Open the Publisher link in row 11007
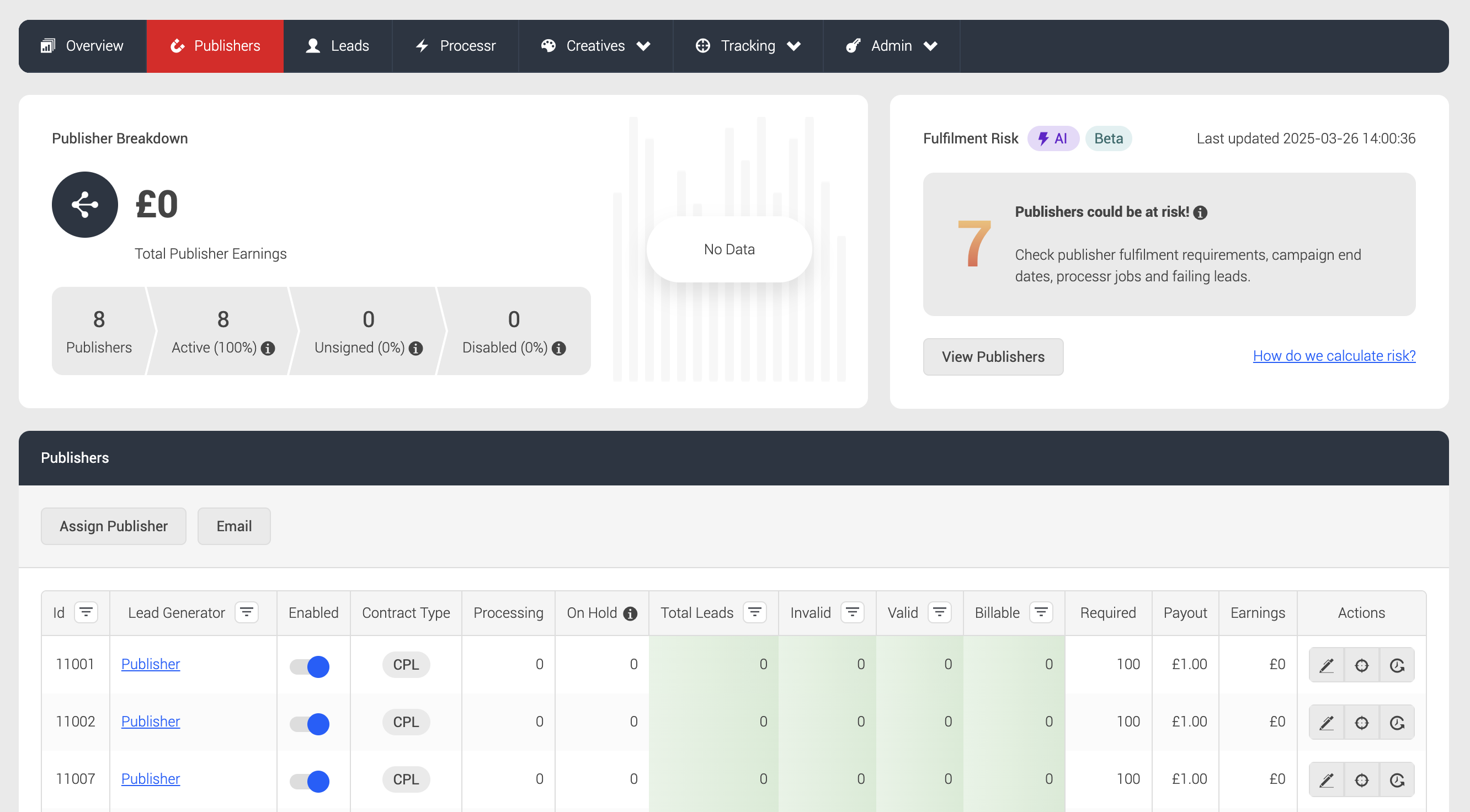 coord(151,778)
